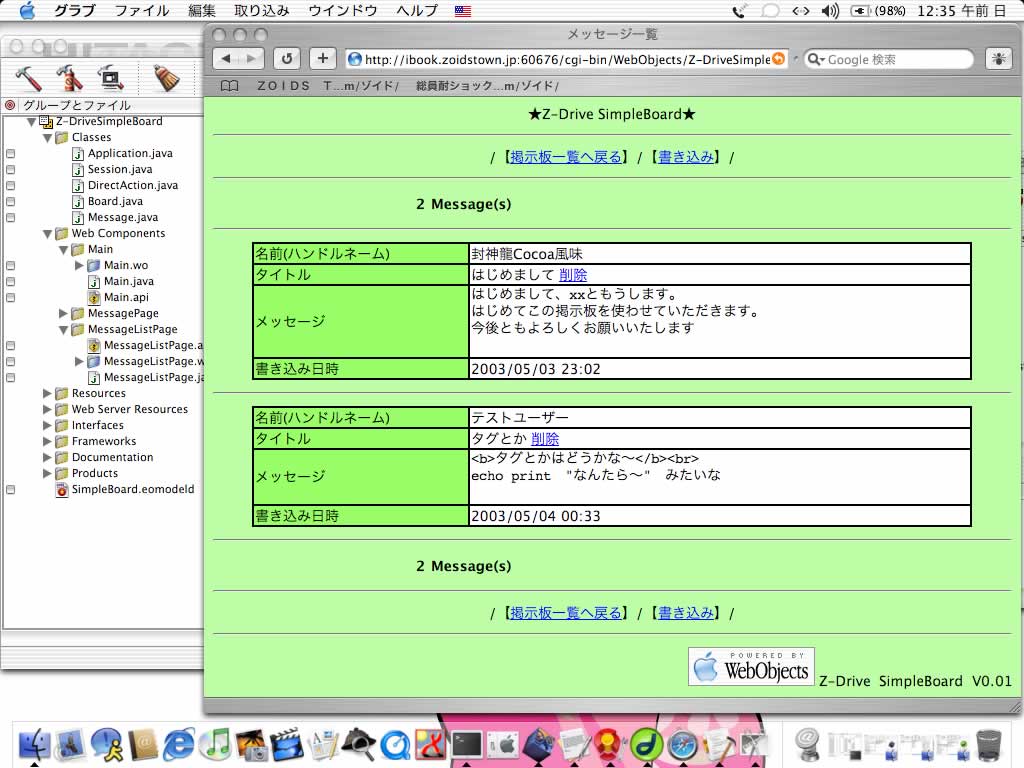
Task: Toggle the target checkbox beside Application.java
Action: 11,153
